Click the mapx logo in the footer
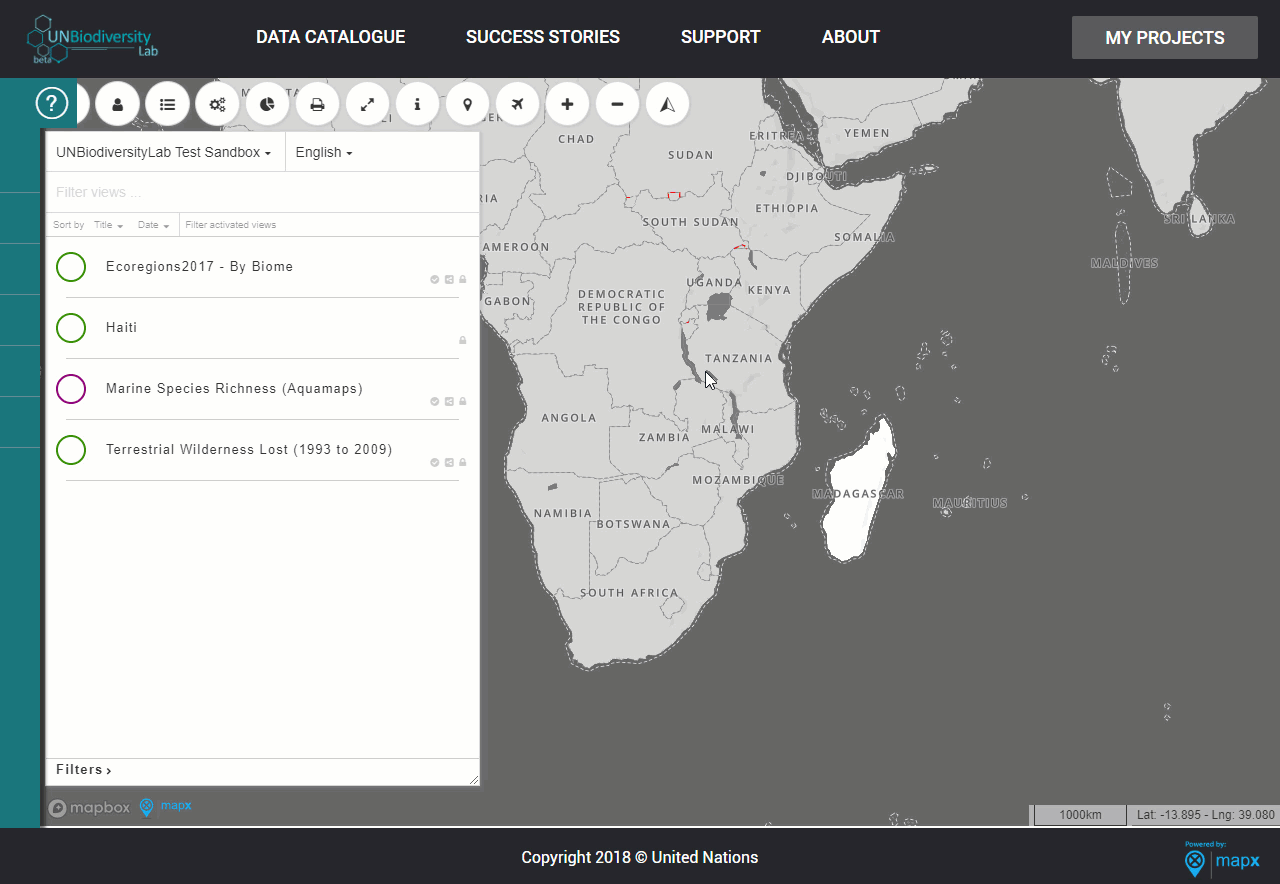The width and height of the screenshot is (1280, 884). point(1221,861)
